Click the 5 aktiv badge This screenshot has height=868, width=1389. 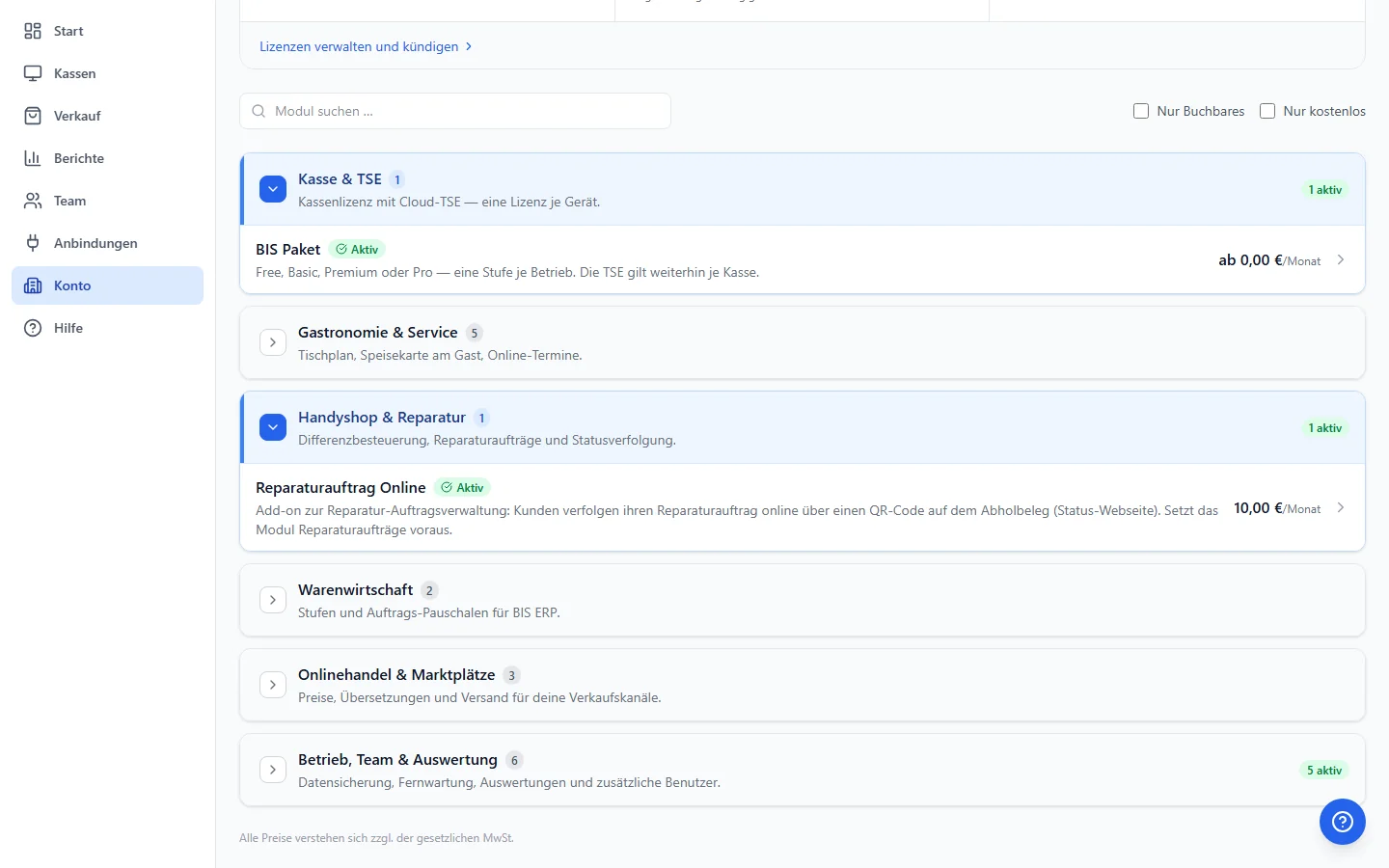click(x=1324, y=770)
